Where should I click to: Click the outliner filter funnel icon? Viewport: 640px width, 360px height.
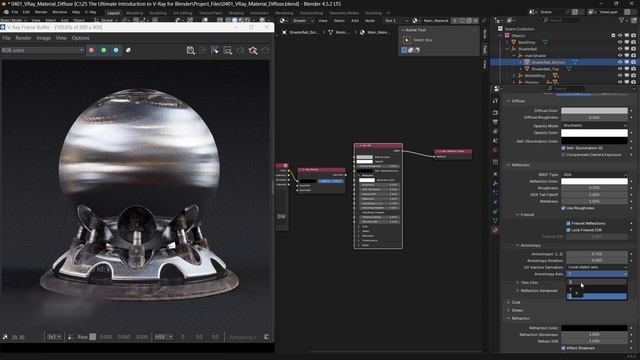[622, 20]
